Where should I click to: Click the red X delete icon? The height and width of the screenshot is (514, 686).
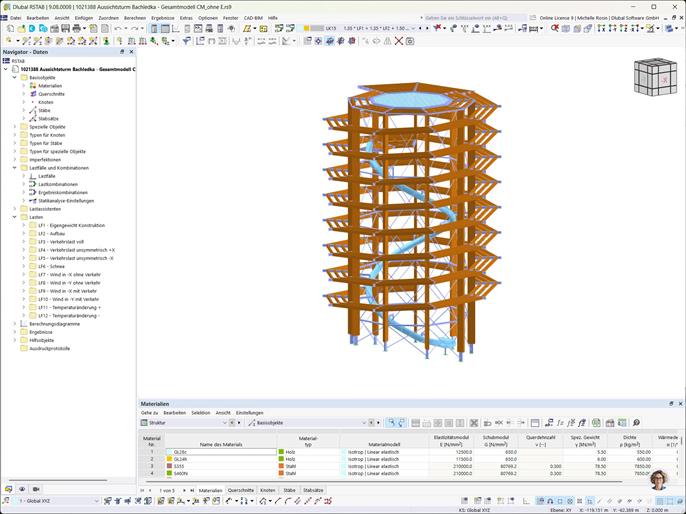[399, 41]
